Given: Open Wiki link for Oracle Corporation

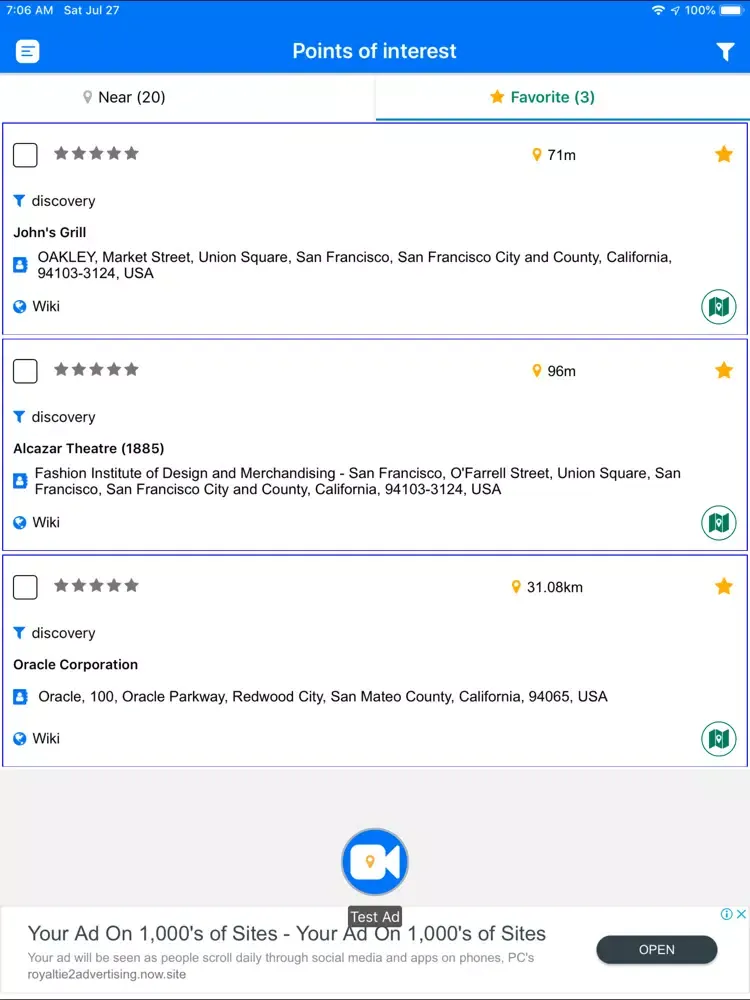Looking at the screenshot, I should [46, 739].
